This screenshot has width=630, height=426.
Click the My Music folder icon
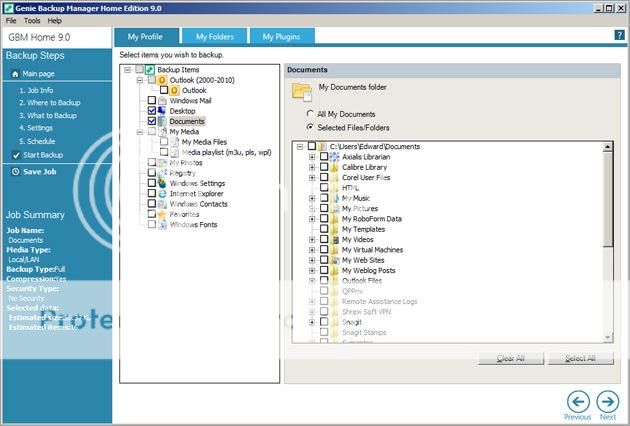(x=335, y=198)
